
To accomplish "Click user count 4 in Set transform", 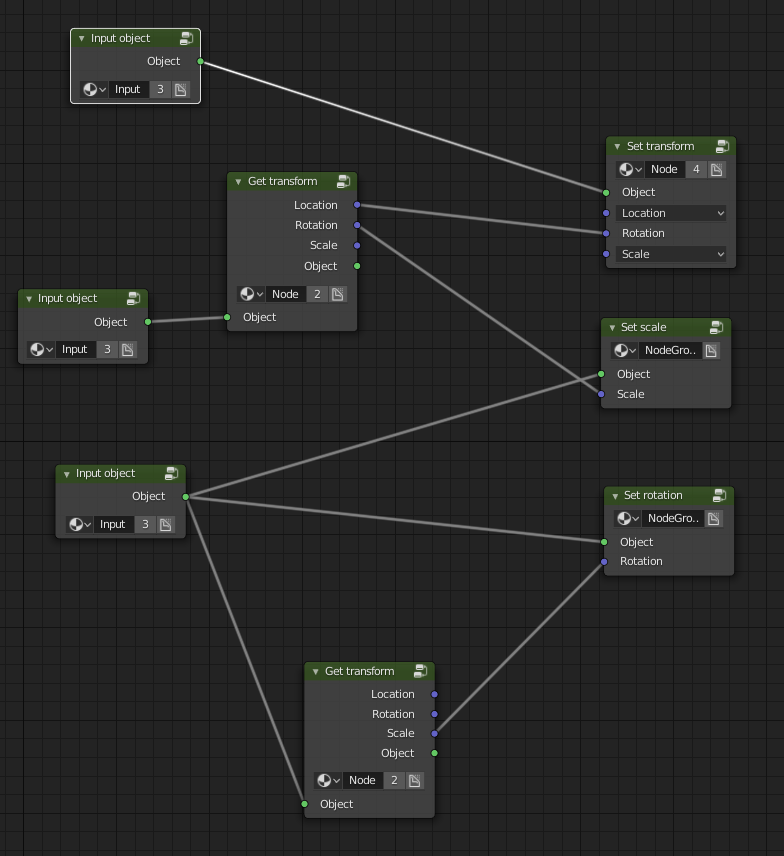I will (696, 170).
